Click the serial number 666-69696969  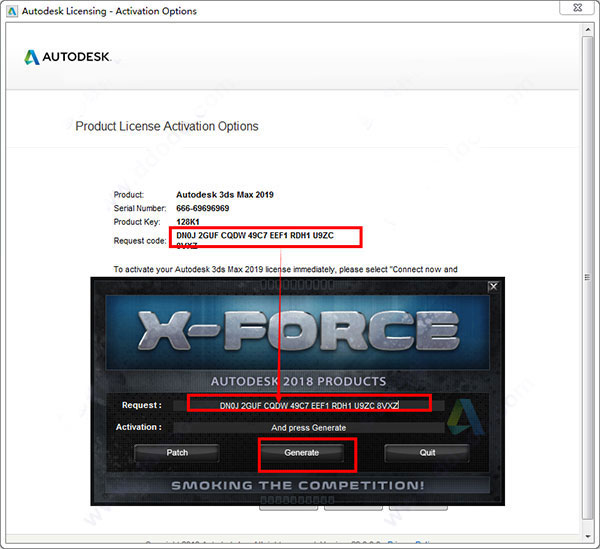coord(202,209)
